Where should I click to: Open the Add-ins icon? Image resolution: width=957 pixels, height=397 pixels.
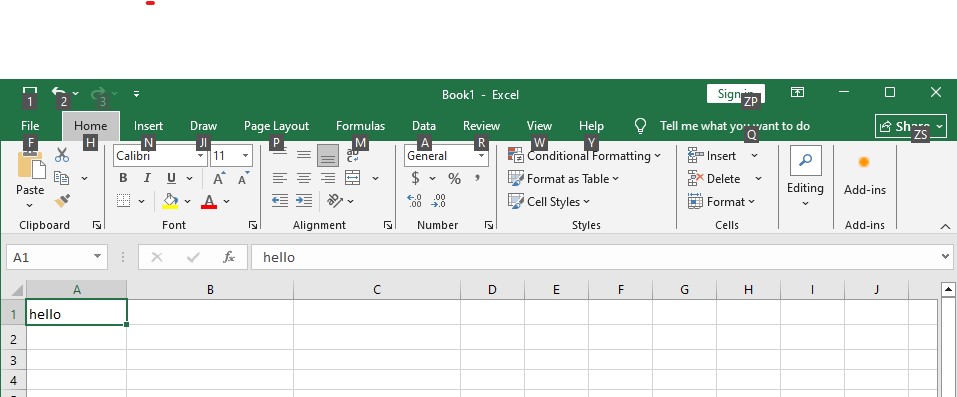864,162
